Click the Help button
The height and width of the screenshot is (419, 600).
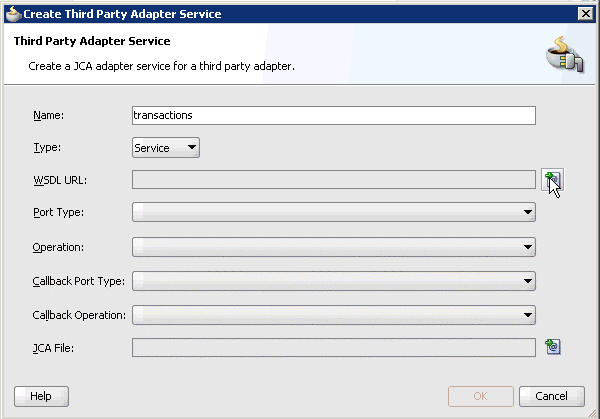[x=41, y=396]
